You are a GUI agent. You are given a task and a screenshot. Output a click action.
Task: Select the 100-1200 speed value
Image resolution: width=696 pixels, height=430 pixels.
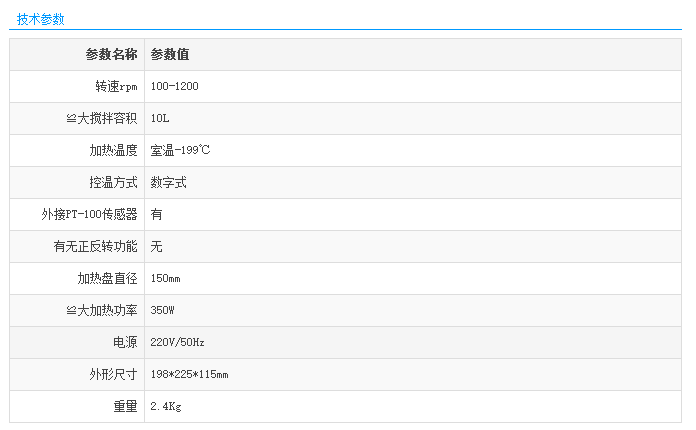[x=175, y=87]
